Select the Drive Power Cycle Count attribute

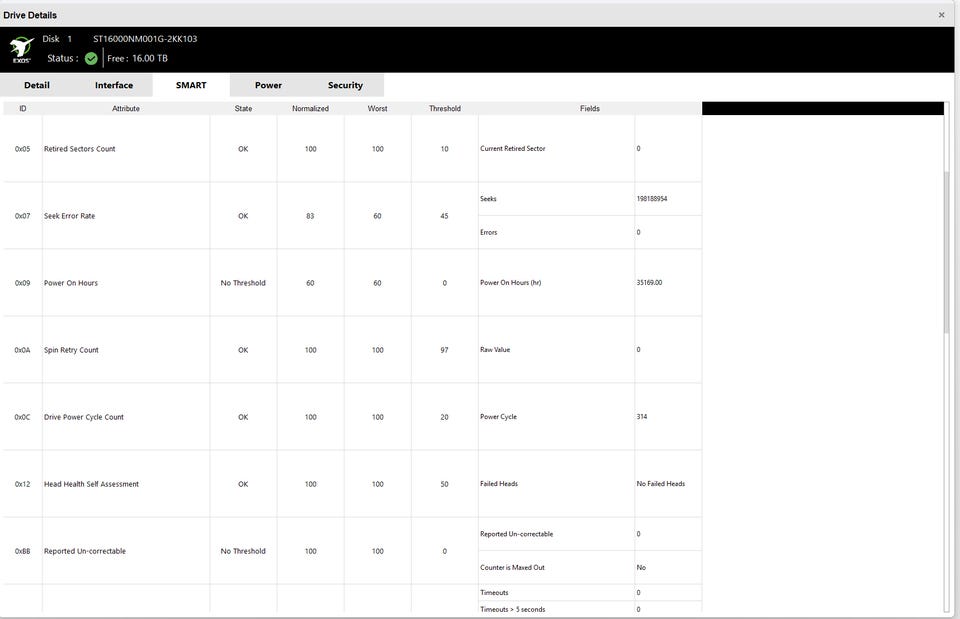point(84,417)
